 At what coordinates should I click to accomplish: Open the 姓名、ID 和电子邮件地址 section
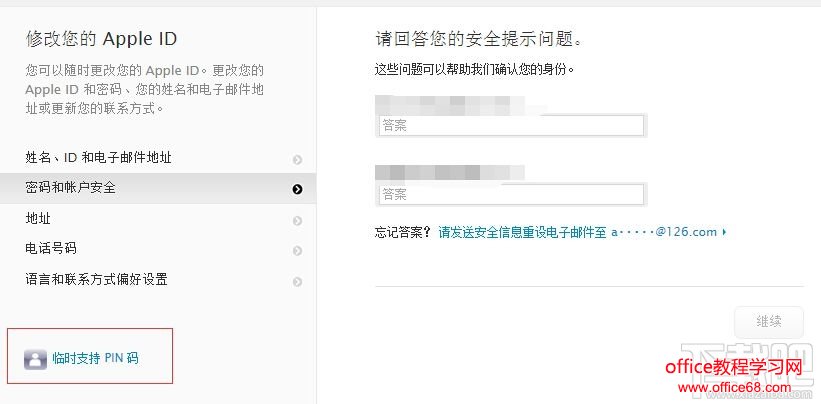click(x=105, y=158)
